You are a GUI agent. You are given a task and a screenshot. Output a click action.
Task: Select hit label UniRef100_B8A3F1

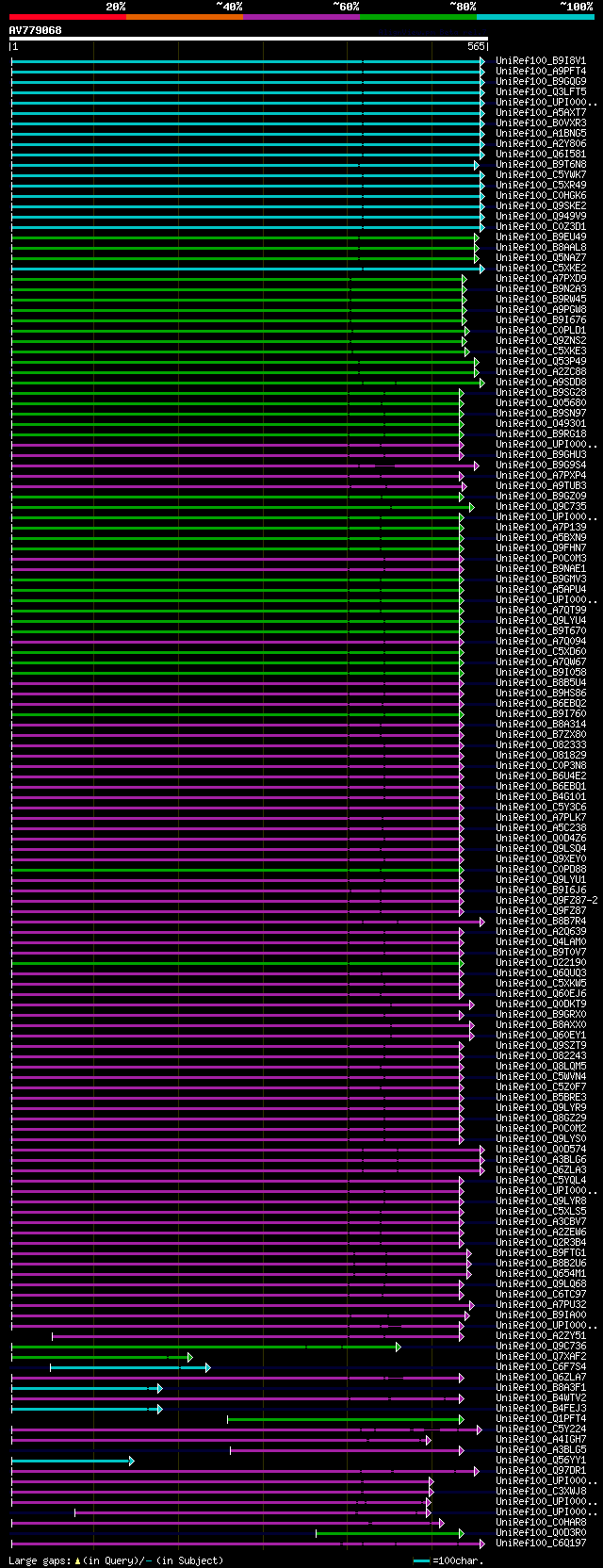[x=541, y=1388]
